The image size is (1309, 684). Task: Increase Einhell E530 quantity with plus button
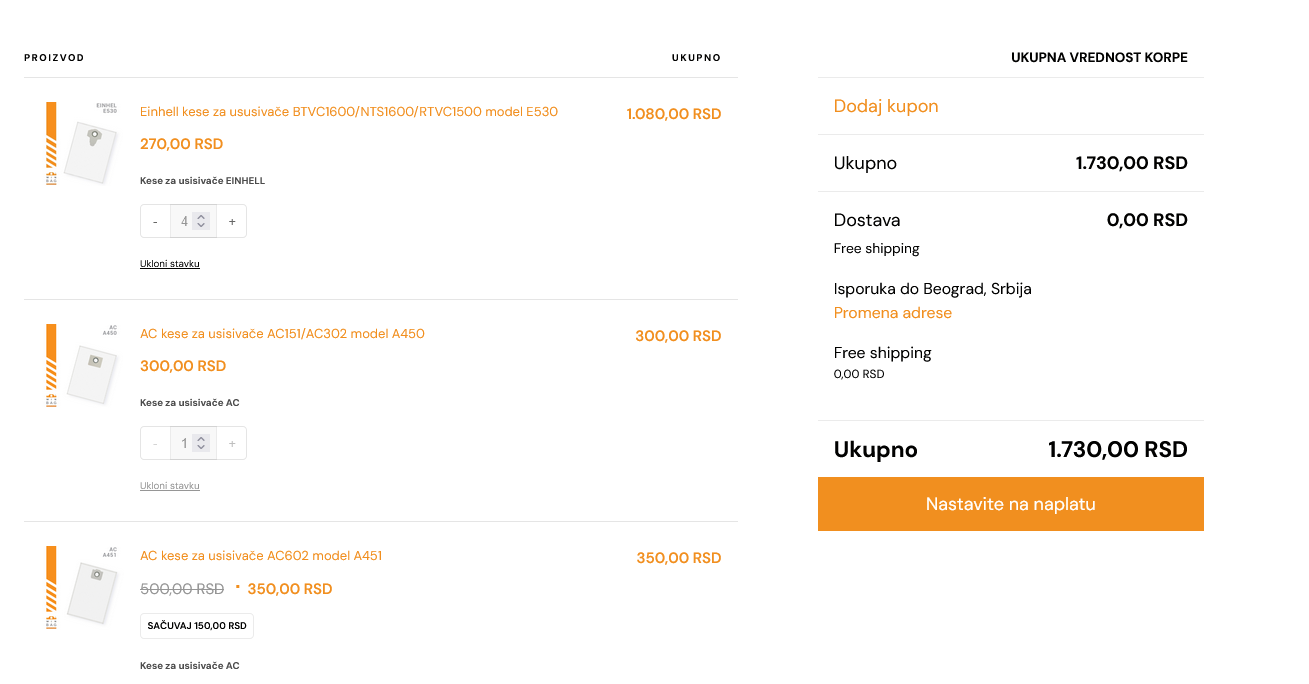[232, 222]
